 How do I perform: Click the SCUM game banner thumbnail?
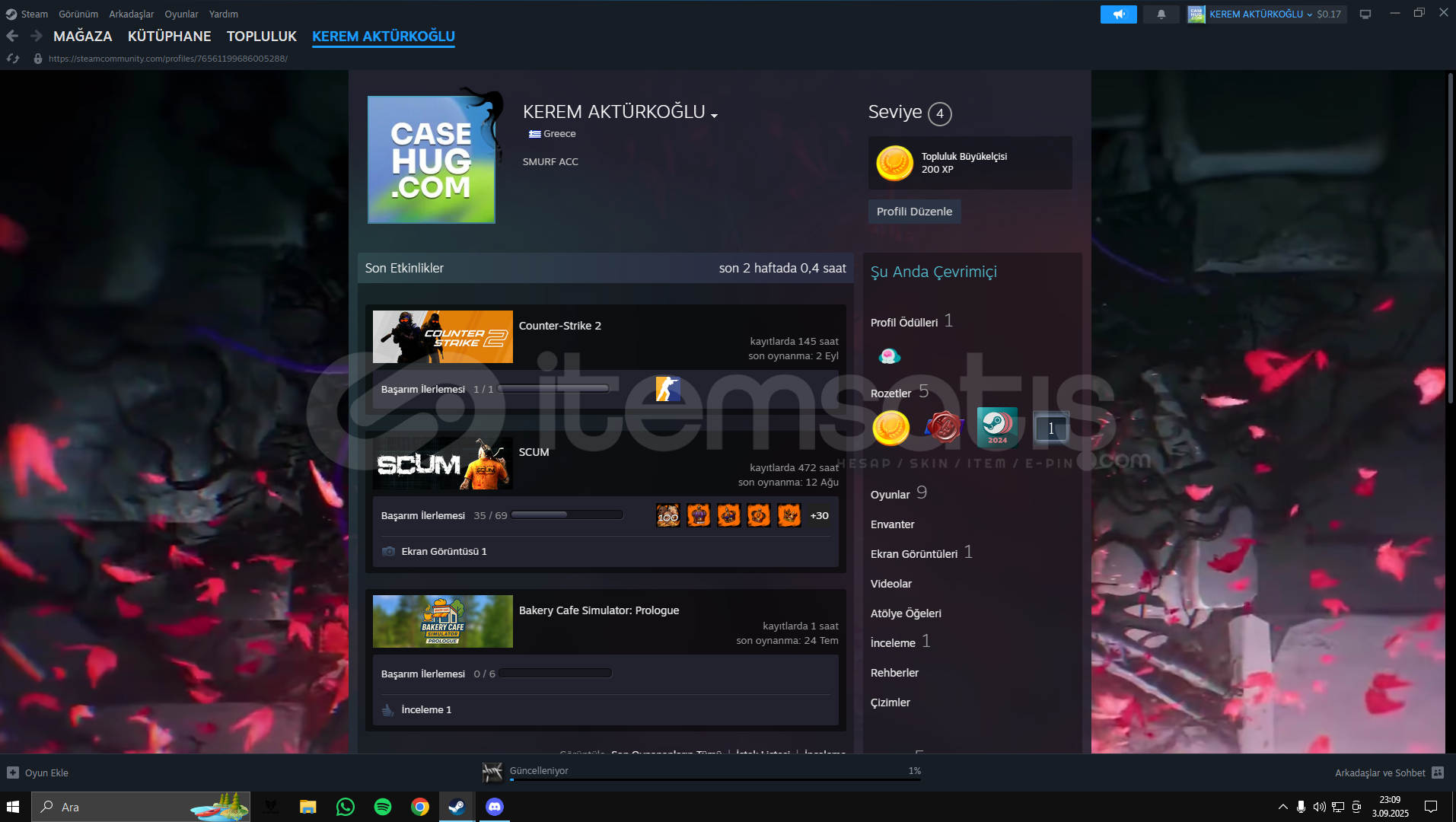click(x=443, y=464)
